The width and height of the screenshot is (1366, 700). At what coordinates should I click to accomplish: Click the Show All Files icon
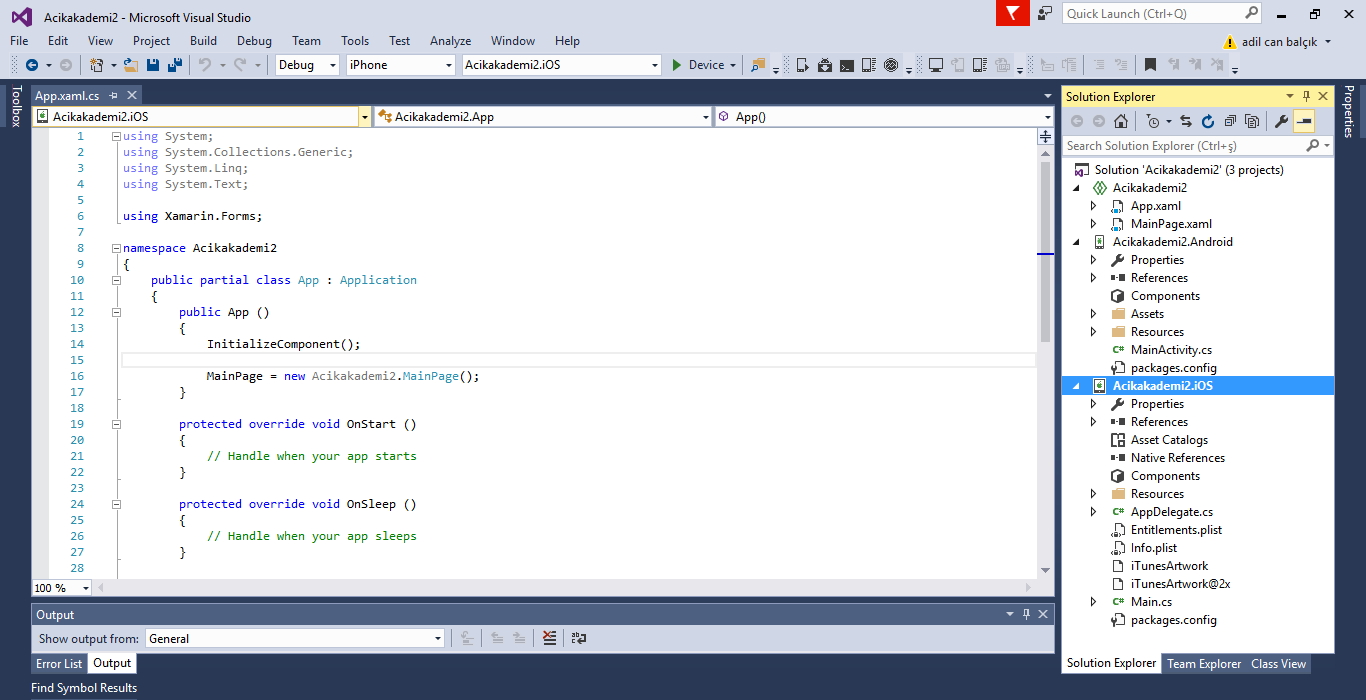pyautogui.click(x=1252, y=121)
